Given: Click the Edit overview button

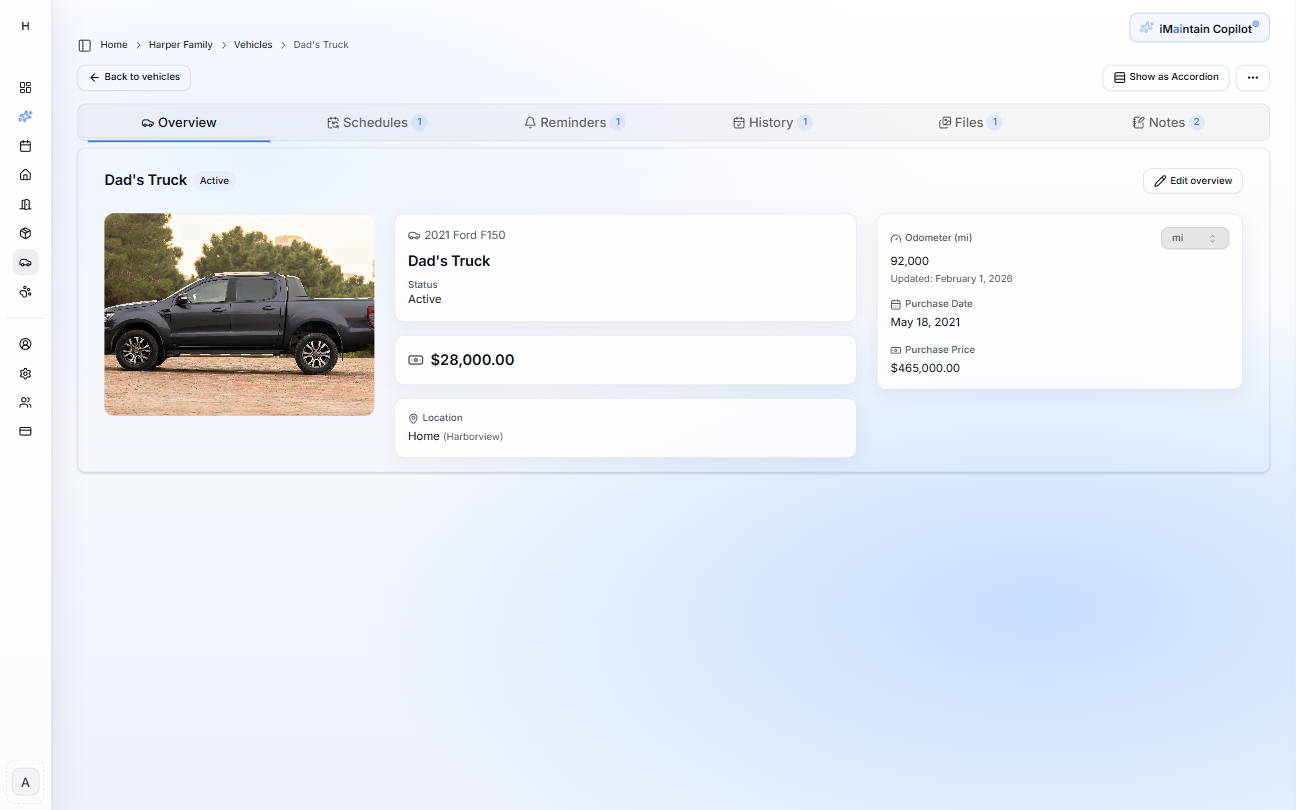Looking at the screenshot, I should [1192, 181].
